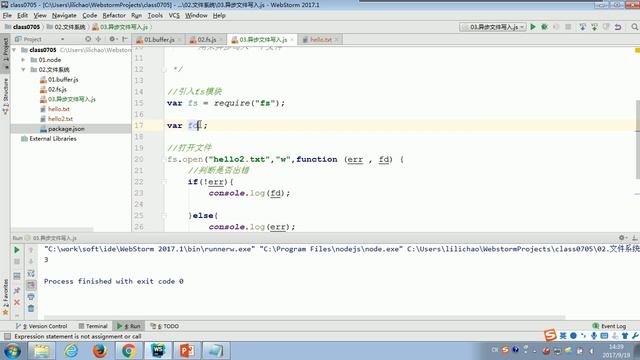Toggle scroll to end in the Run console
Image resolution: width=640 pixels, height=360 pixels.
[x=31, y=285]
